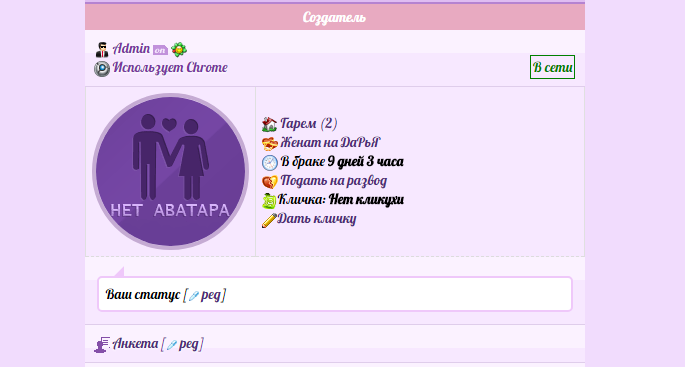Click the wedding rings icon by Женат
This screenshot has height=367, width=685.
click(x=270, y=143)
